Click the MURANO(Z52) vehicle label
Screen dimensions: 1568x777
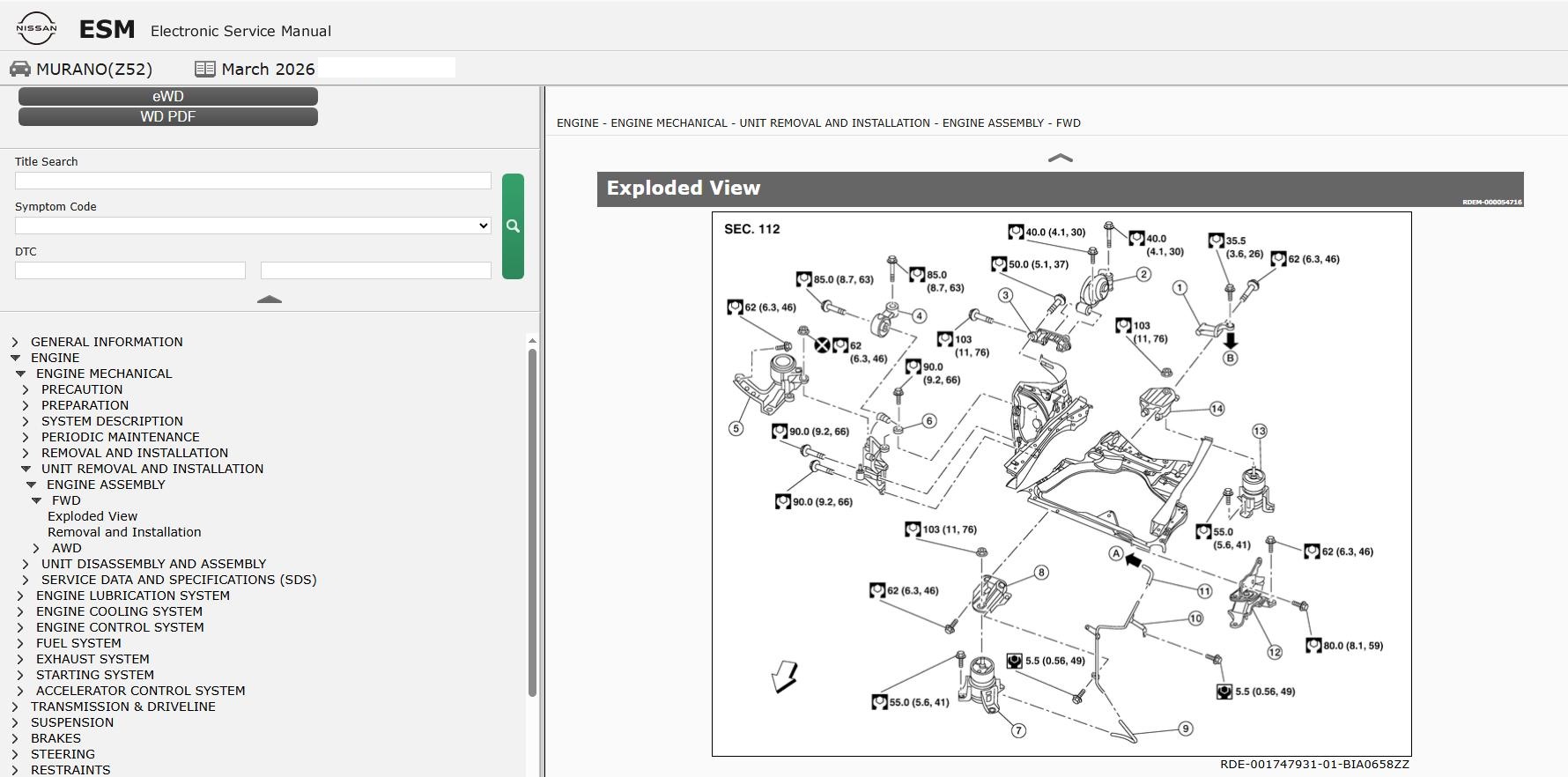(x=94, y=69)
